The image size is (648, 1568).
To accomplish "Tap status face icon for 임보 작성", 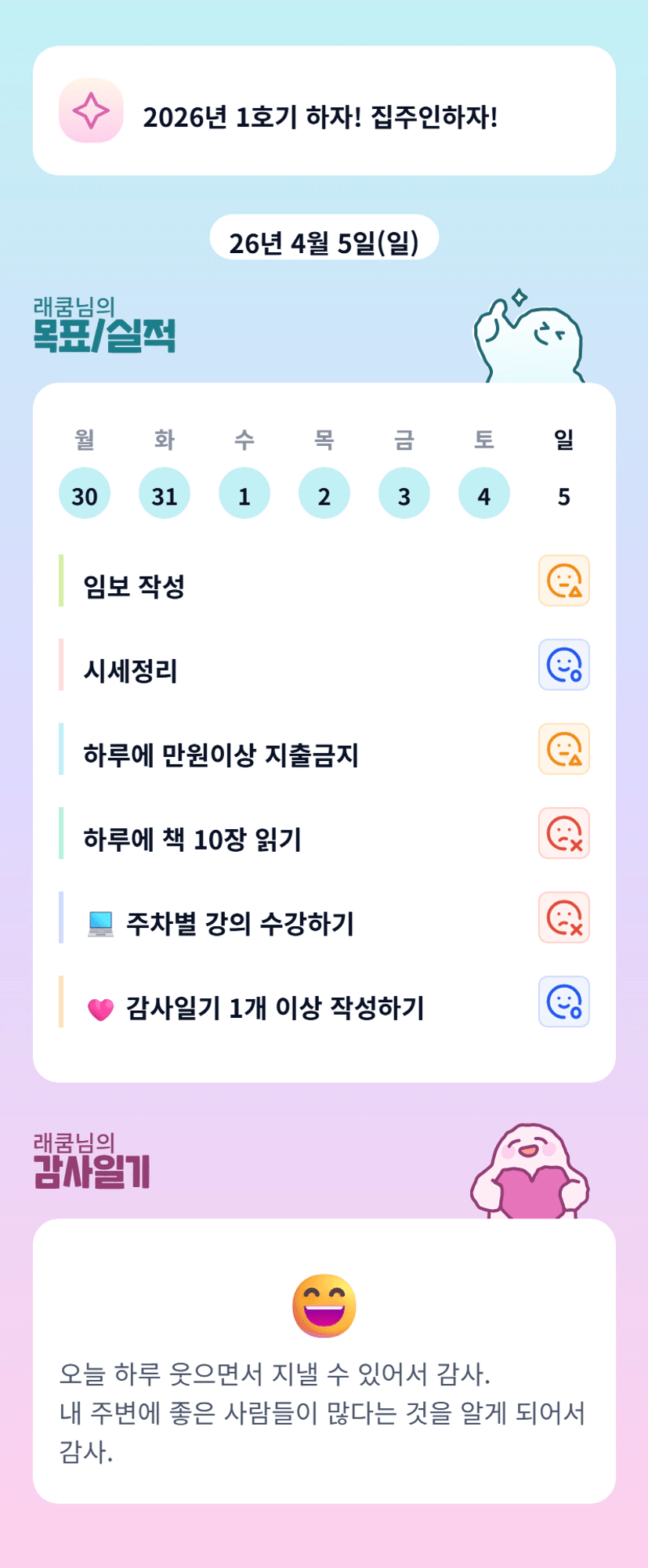I will 563,581.
